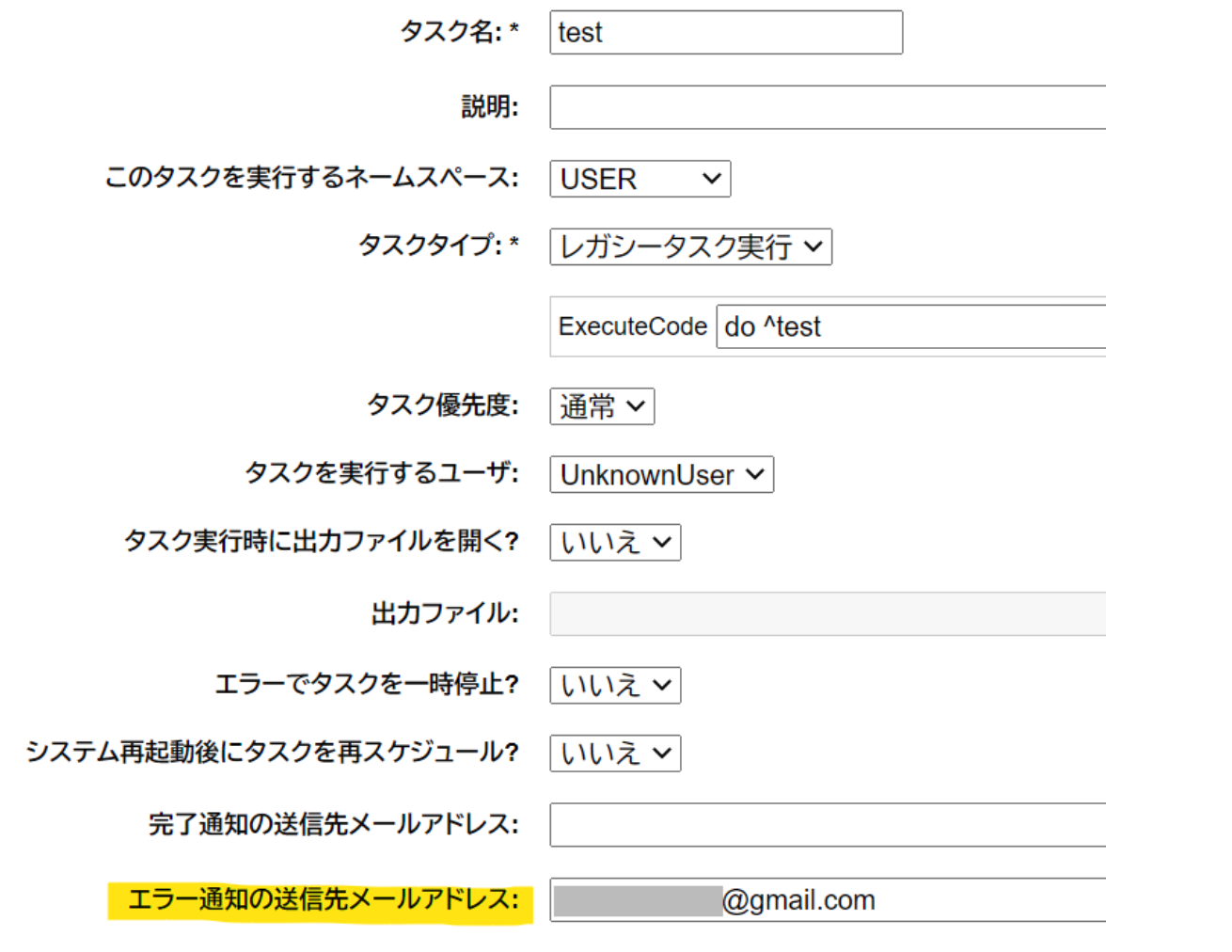The width and height of the screenshot is (1232, 952).
Task: Click the このタスクを実行するネームスペース label
Action: [311, 178]
